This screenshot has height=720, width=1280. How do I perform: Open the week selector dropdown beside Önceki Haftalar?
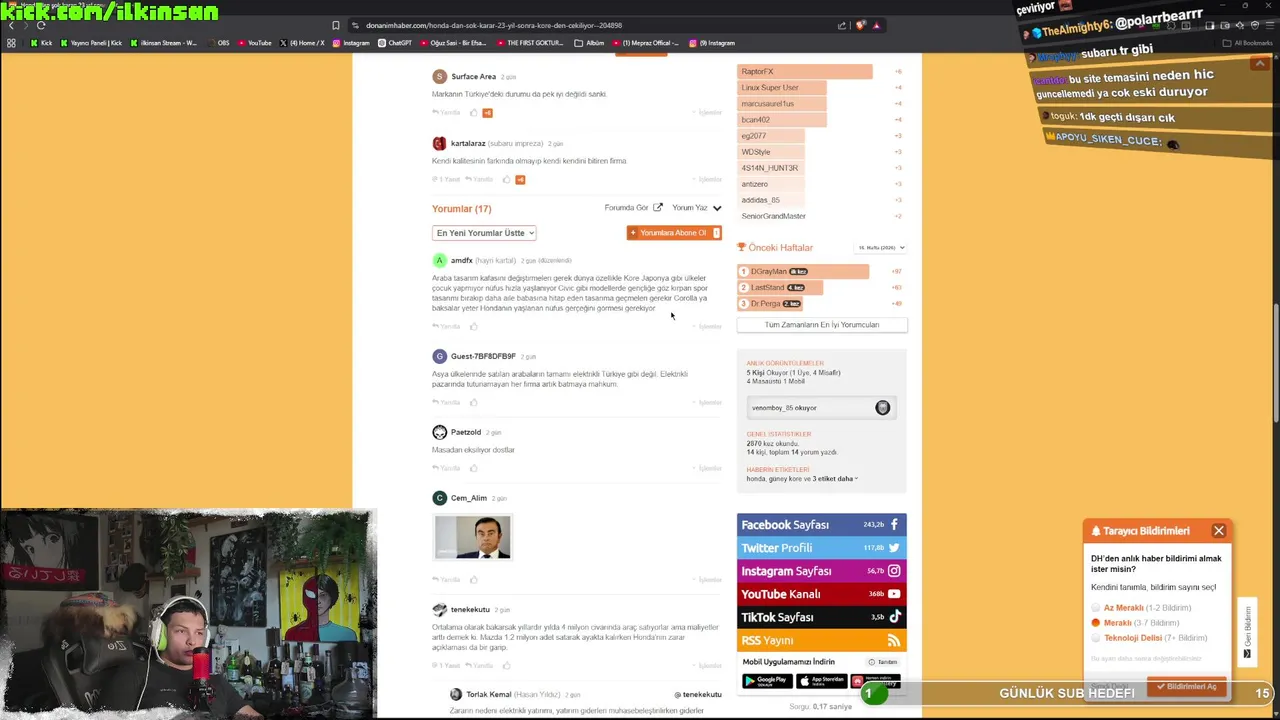(880, 247)
